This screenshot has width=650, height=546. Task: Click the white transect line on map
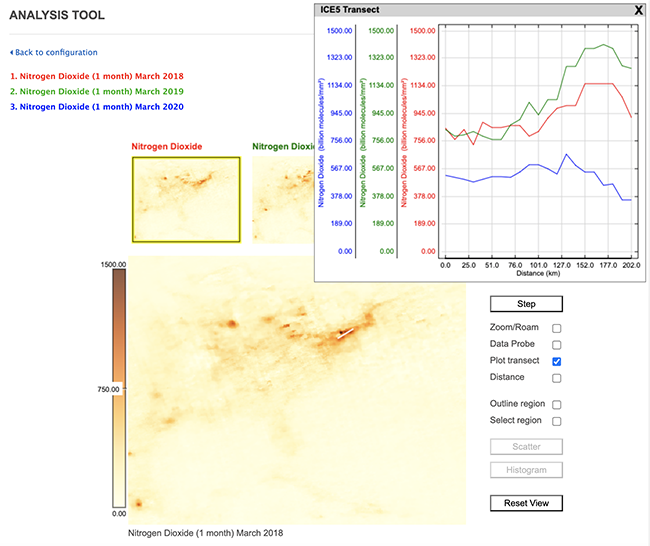coord(345,333)
